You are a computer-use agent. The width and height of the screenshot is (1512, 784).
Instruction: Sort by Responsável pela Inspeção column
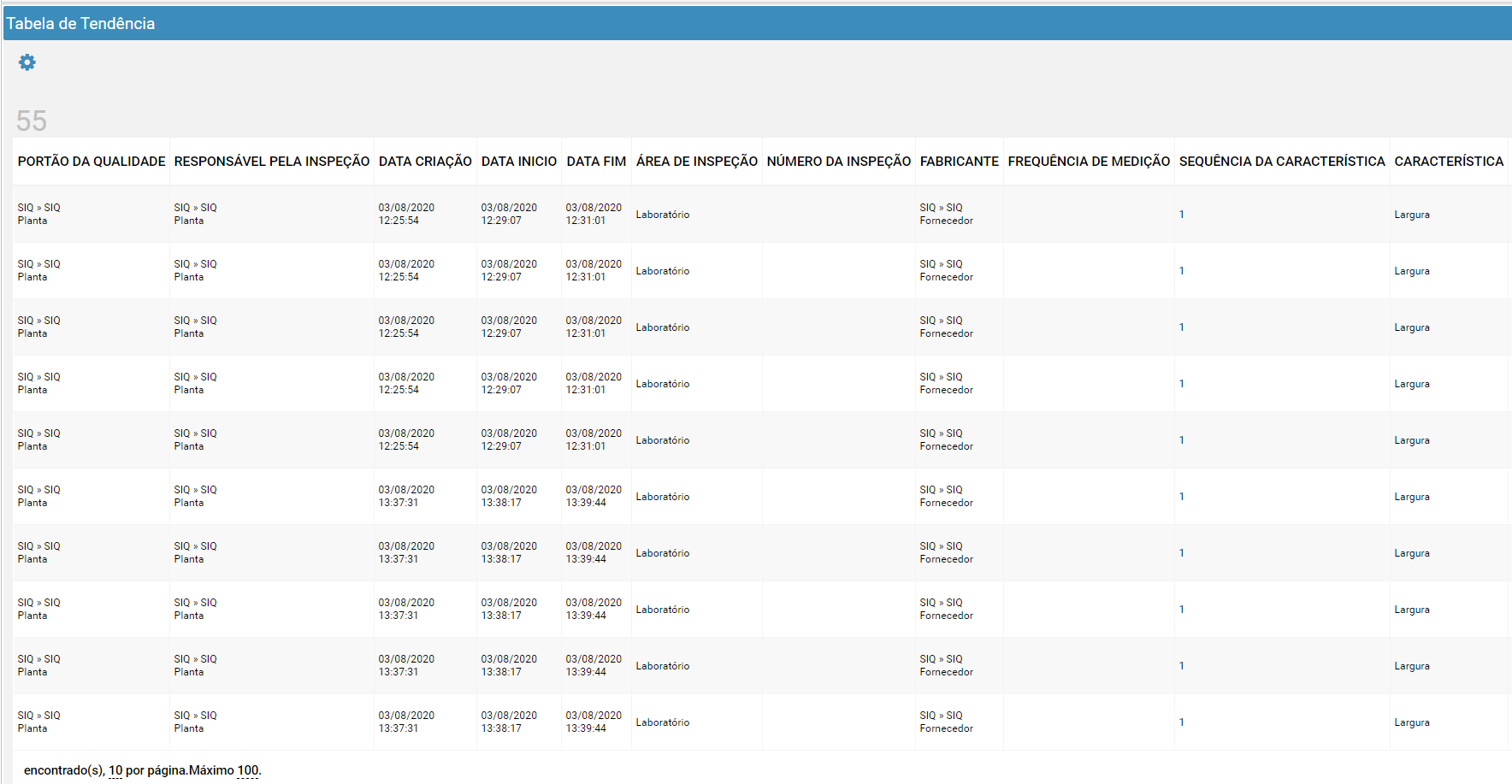[272, 162]
